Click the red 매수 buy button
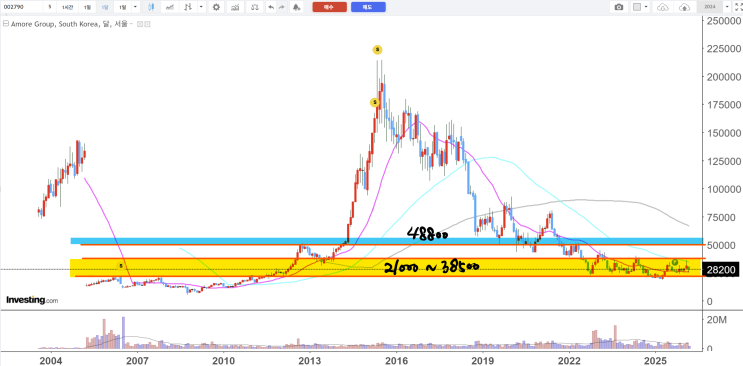The width and height of the screenshot is (743, 366). click(329, 7)
